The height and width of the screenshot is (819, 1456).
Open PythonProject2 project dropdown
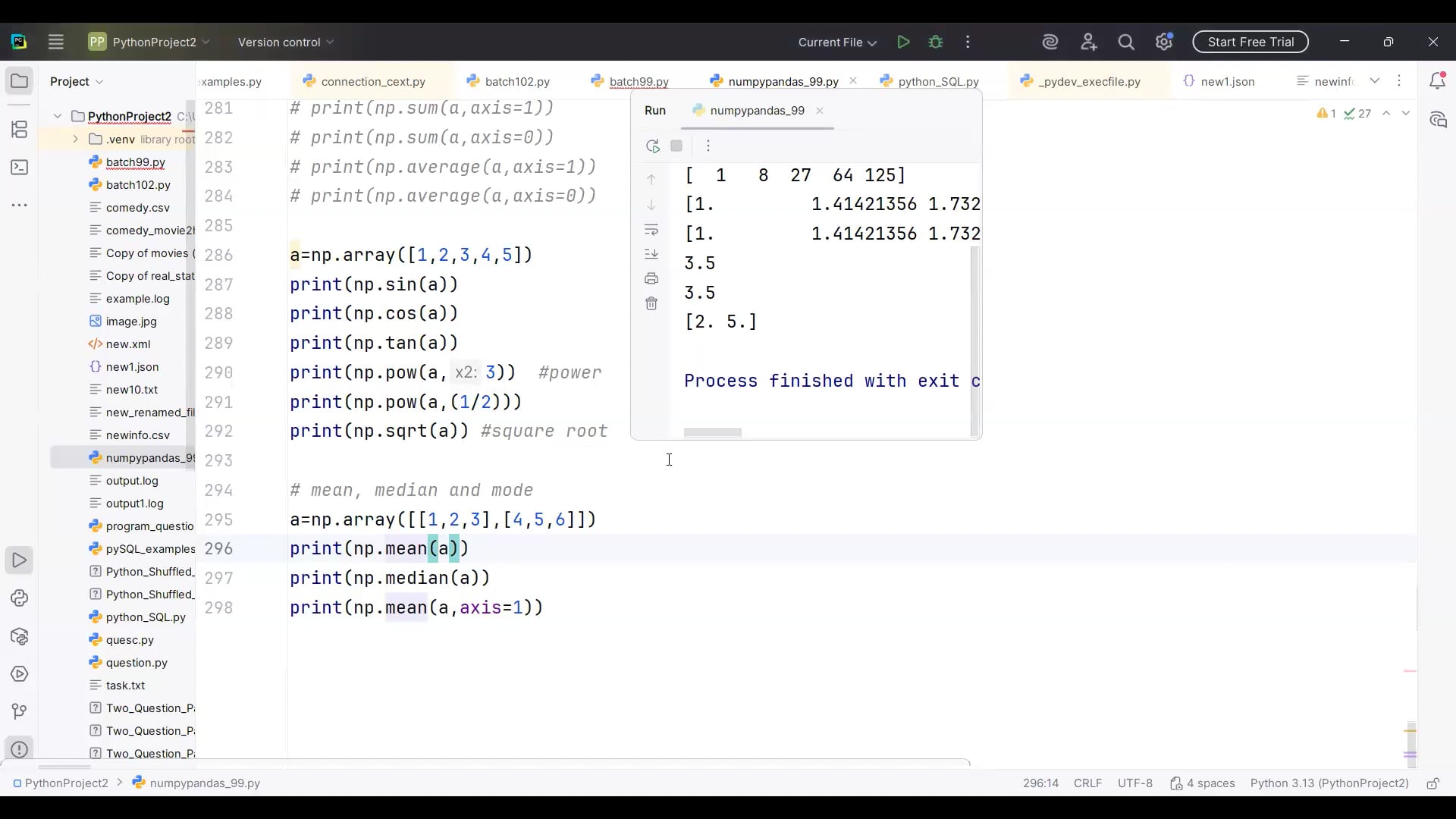click(149, 42)
